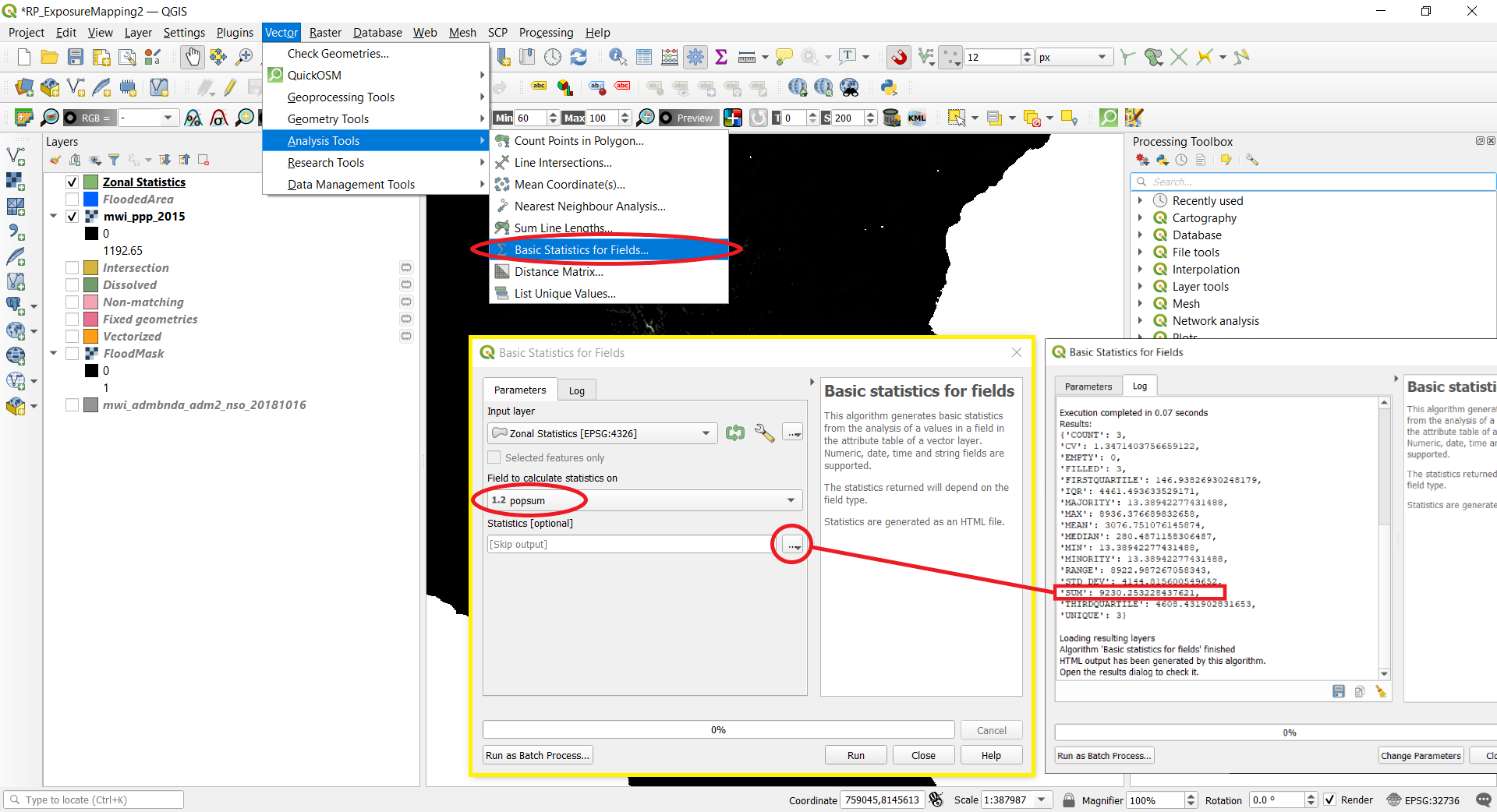The image size is (1497, 812).
Task: Expand the Cartography category in Processing Toolbox
Action: 1141,217
